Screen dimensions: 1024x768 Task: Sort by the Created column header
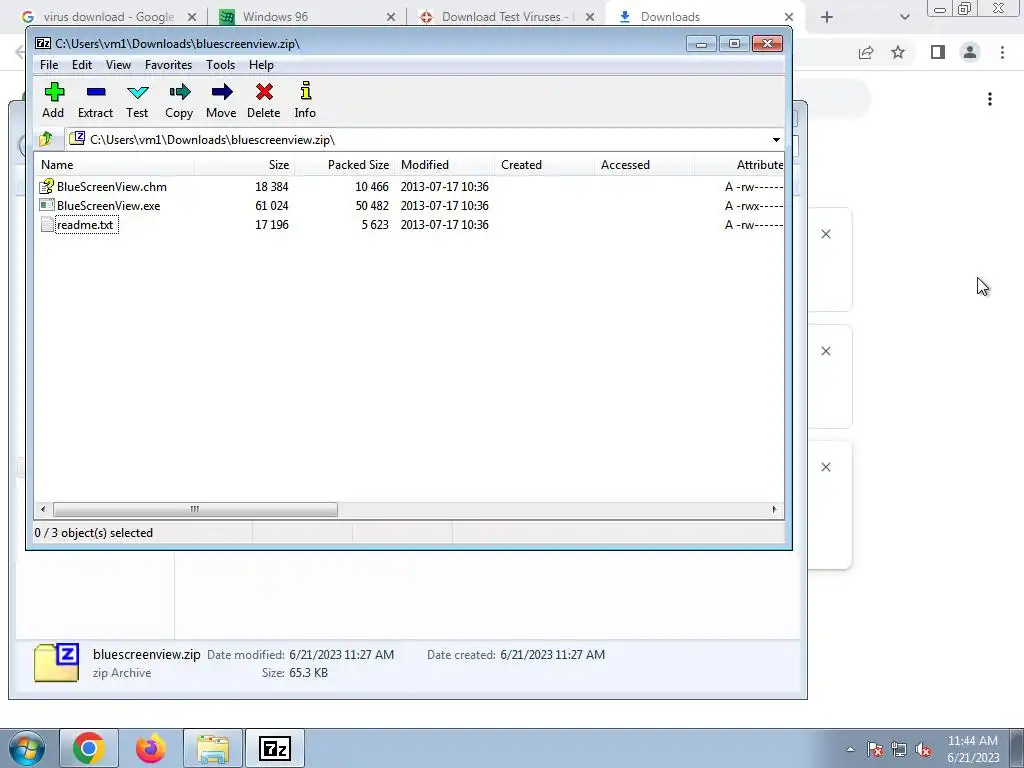click(x=544, y=165)
